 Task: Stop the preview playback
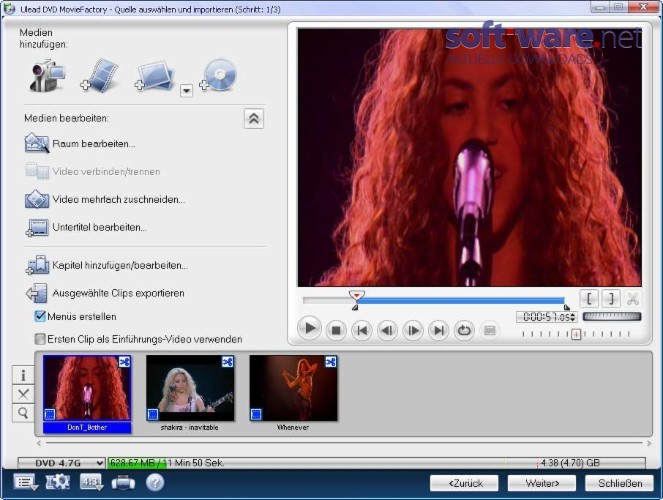pyautogui.click(x=336, y=331)
